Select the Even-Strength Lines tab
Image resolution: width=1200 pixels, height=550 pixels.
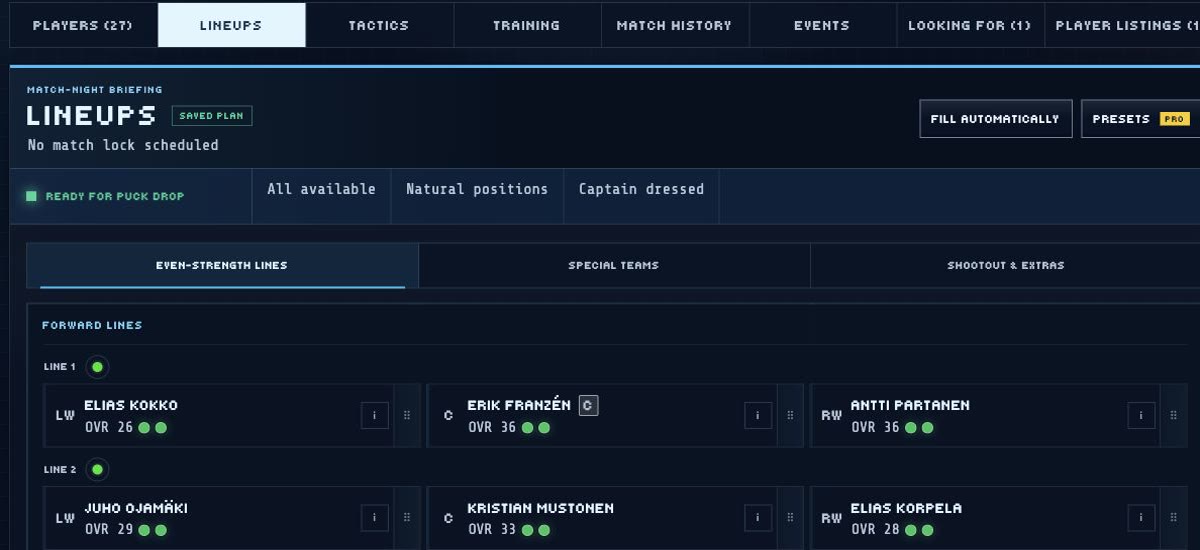pyautogui.click(x=222, y=266)
